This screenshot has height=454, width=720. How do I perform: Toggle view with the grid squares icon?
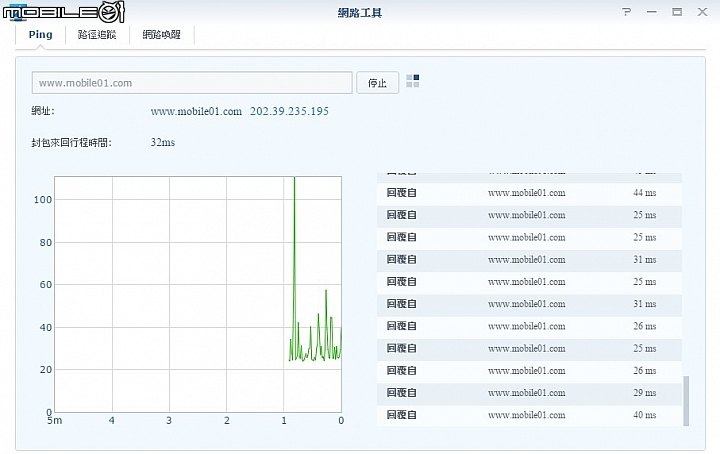pos(413,81)
